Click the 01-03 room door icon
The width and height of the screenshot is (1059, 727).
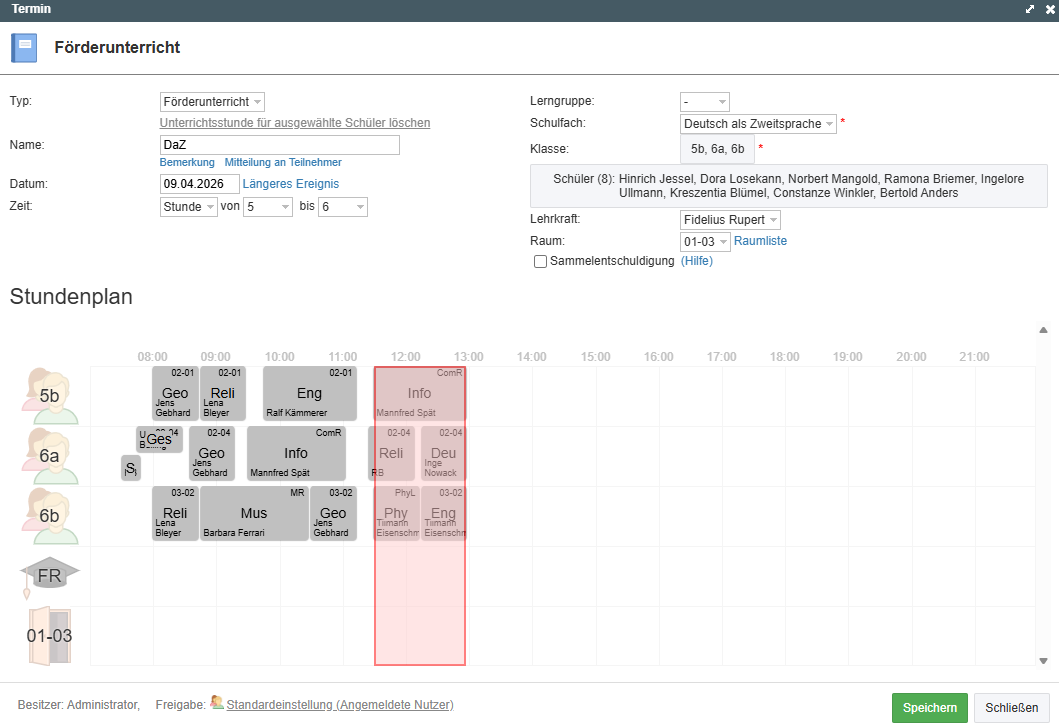click(49, 636)
